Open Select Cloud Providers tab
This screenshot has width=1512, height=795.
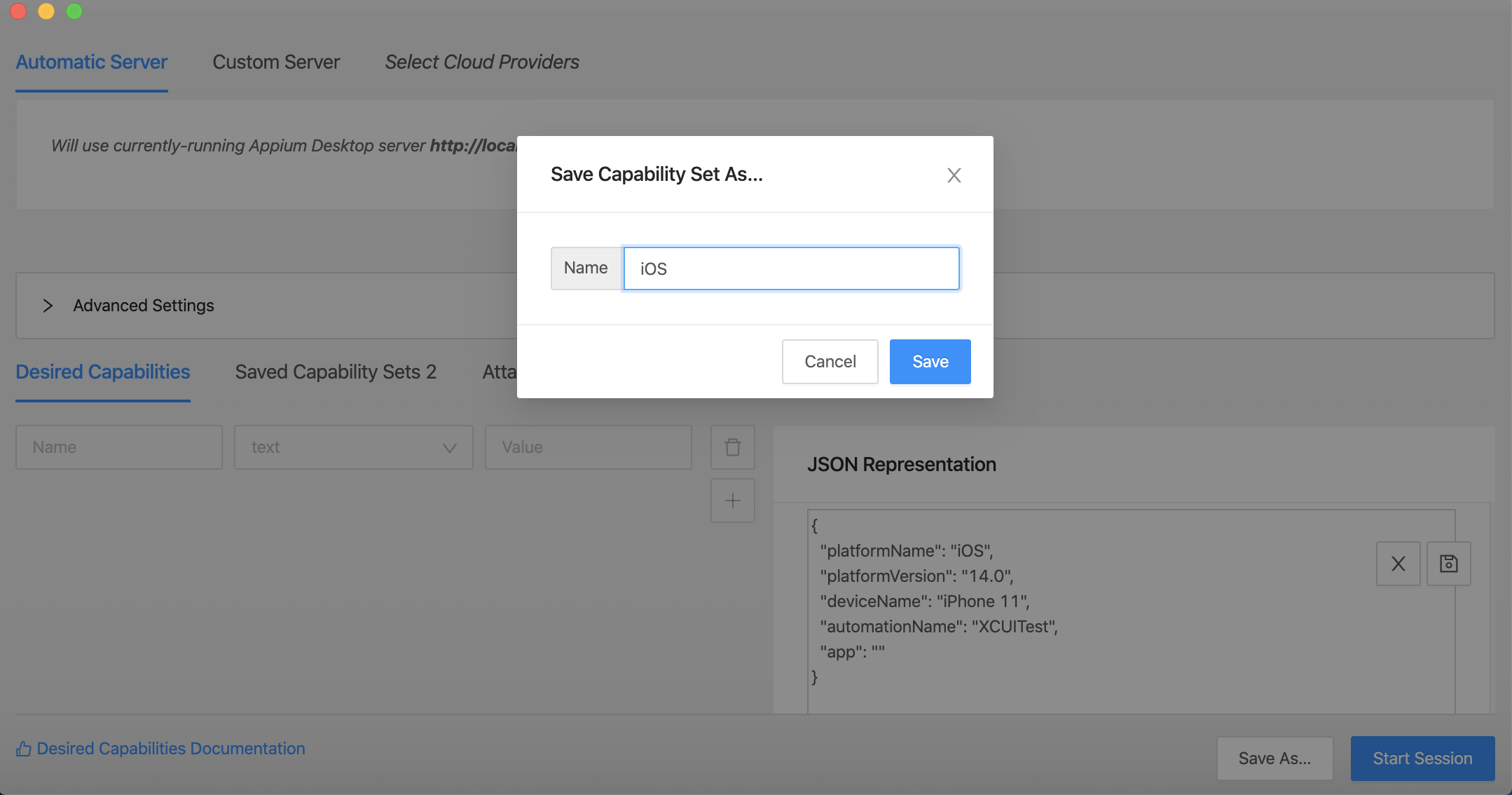[481, 62]
